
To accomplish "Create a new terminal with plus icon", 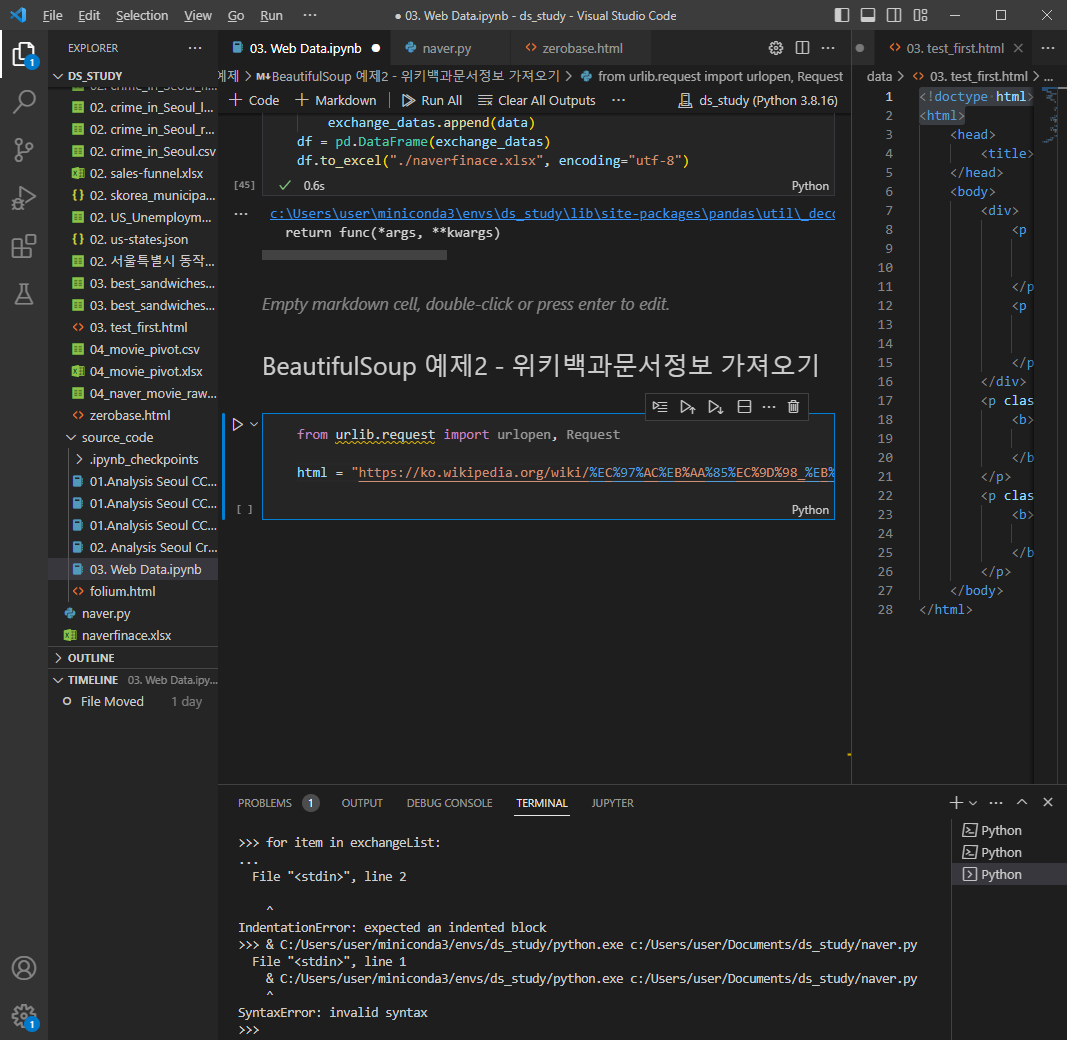I will 956,803.
